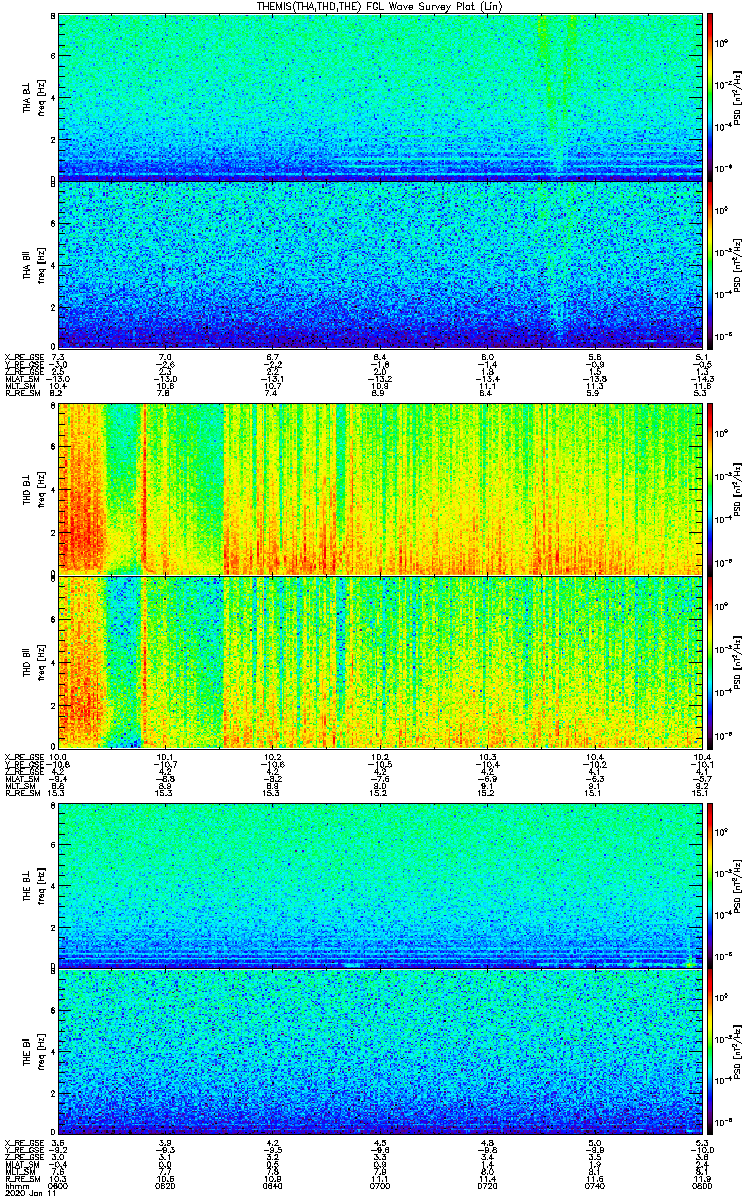
Task: Click the PSD units label of the THE B-parallel color bar
Action: tap(738, 1052)
